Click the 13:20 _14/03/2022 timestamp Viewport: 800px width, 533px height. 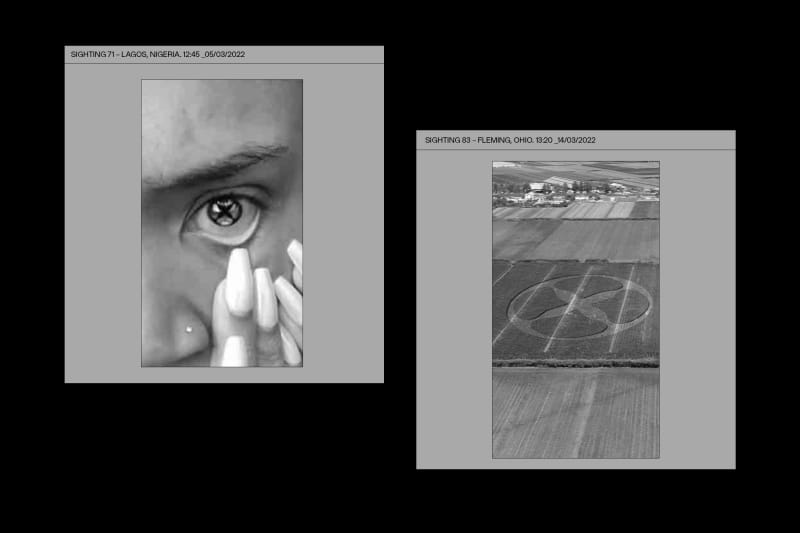[566, 140]
